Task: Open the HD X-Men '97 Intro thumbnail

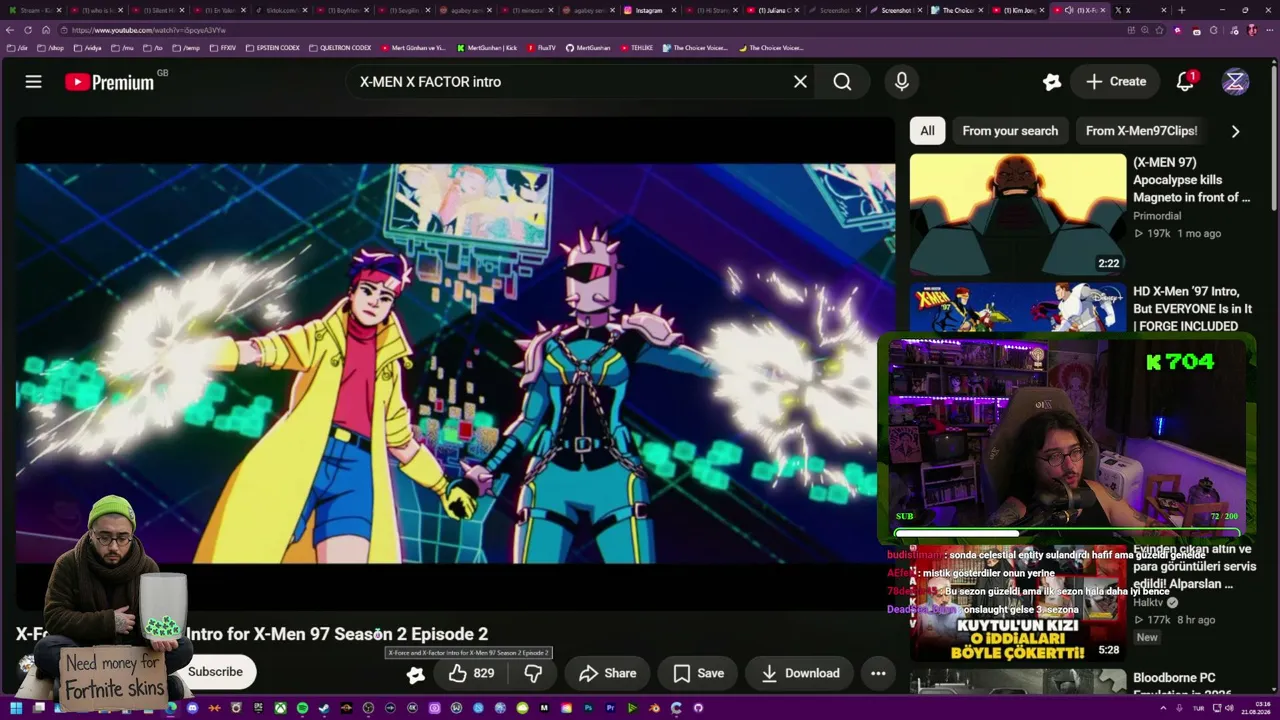Action: tap(1018, 308)
